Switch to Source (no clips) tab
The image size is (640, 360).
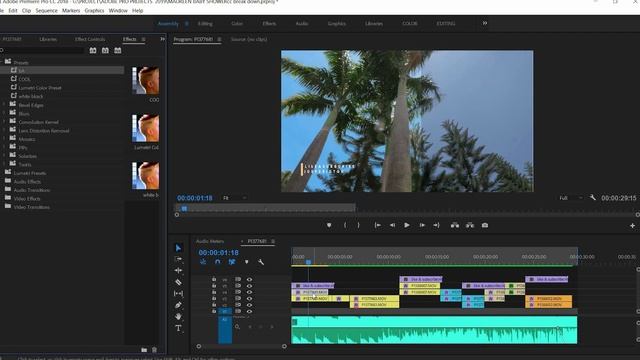[249, 39]
